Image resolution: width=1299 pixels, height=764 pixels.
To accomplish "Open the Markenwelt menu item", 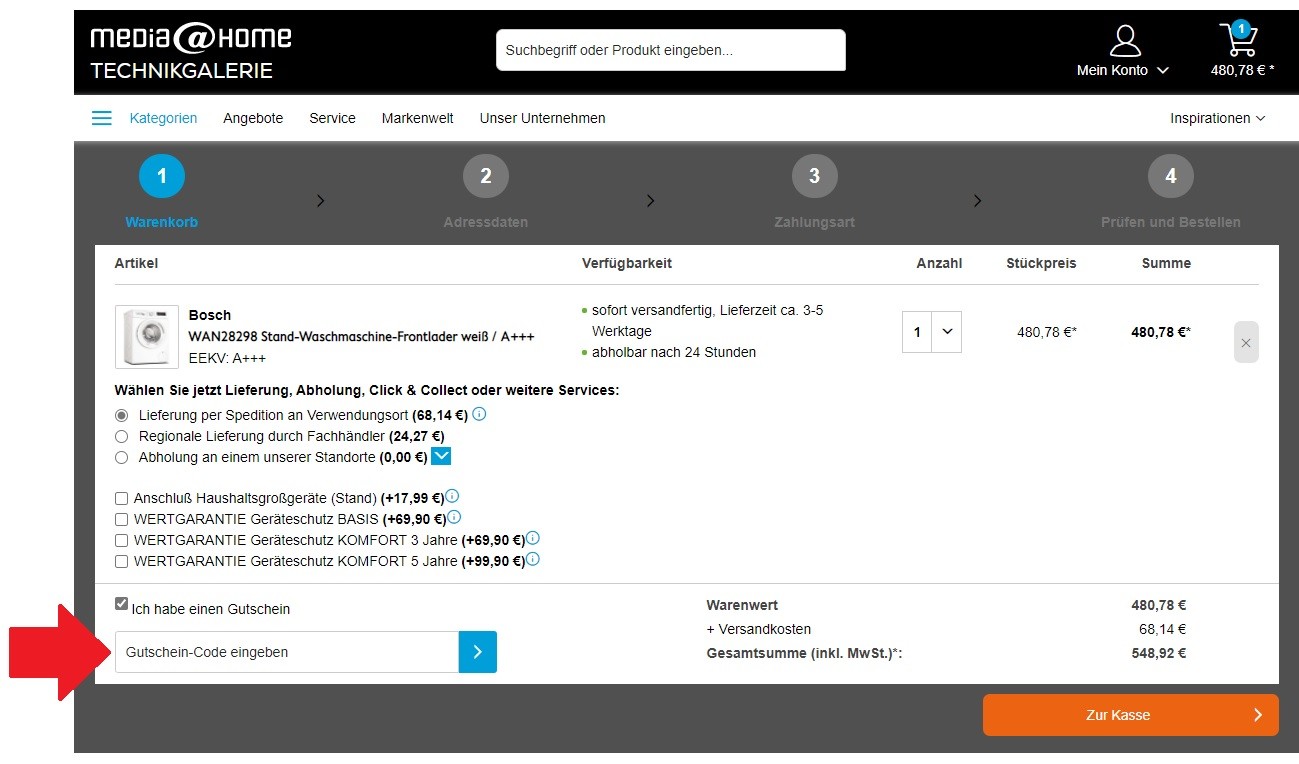I will click(x=417, y=118).
